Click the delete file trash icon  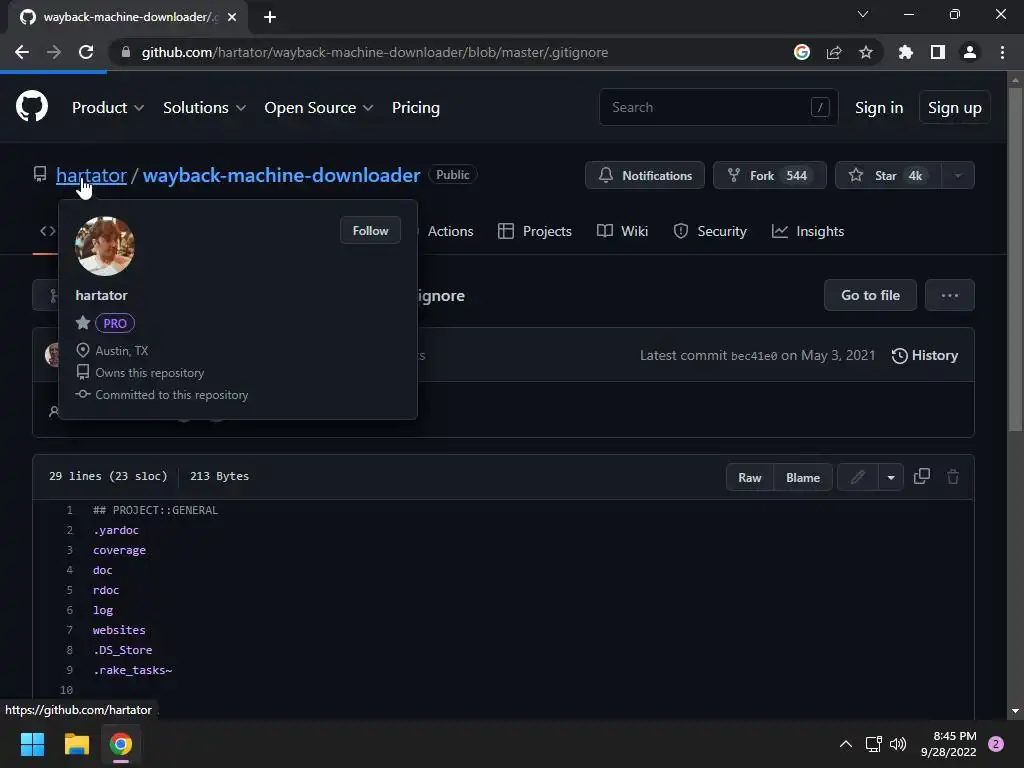click(953, 477)
